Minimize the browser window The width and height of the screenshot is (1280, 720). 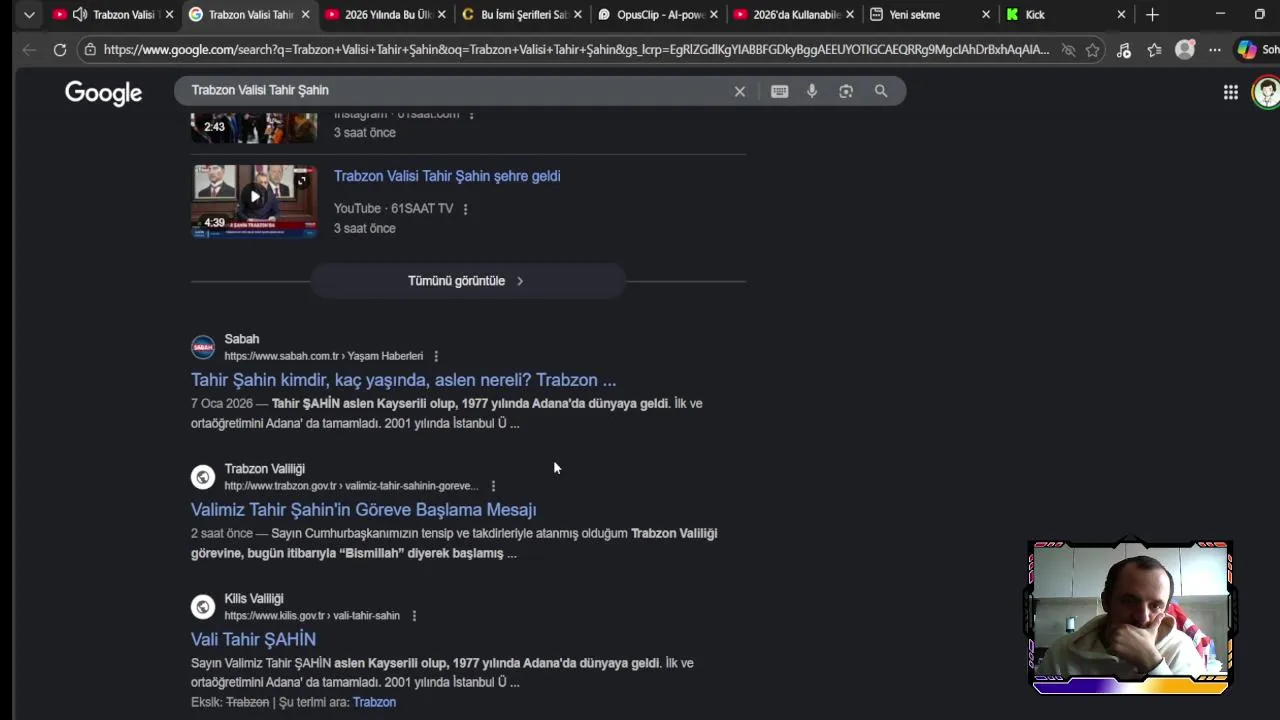point(1220,14)
